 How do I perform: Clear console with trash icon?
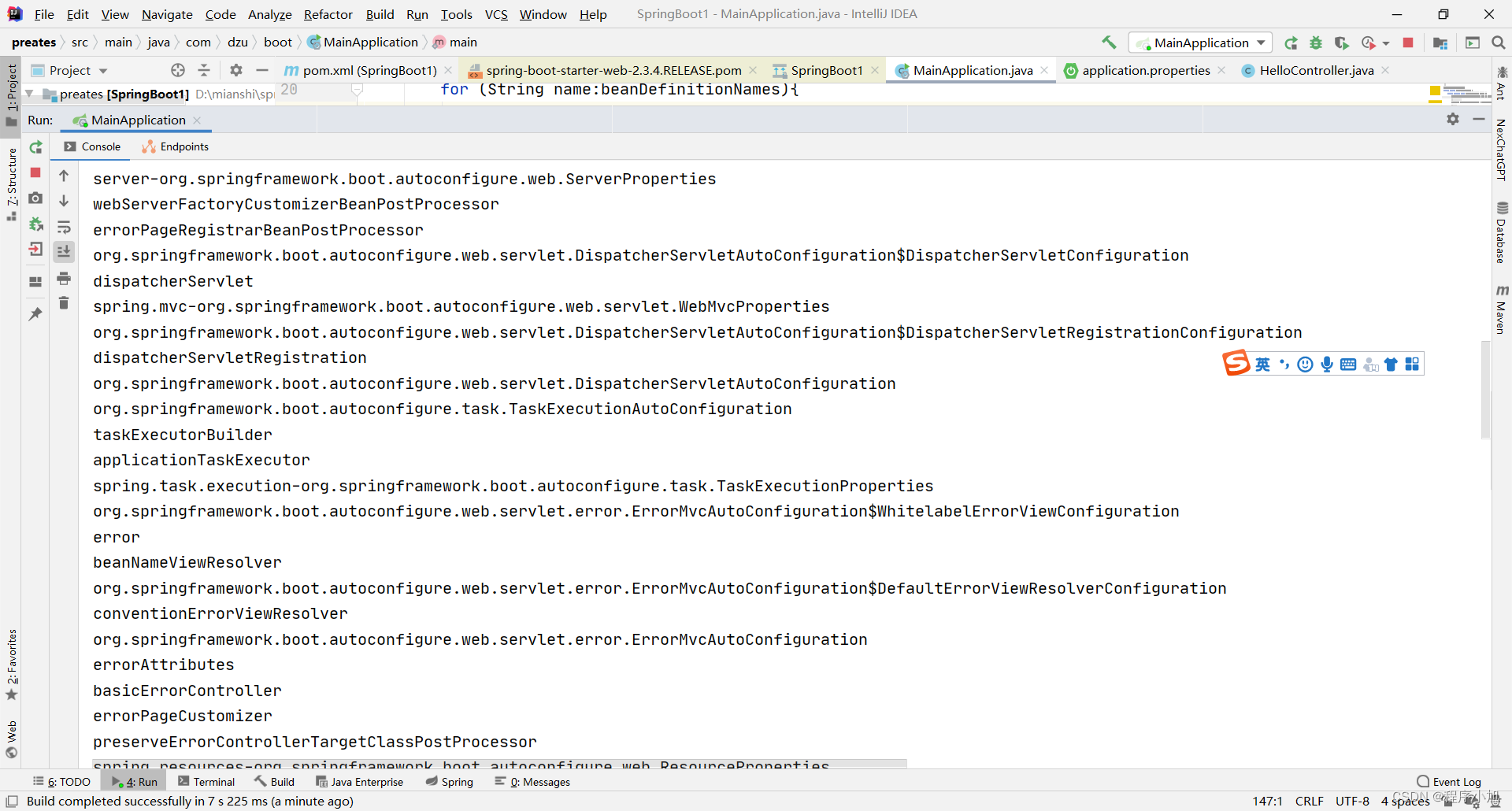click(64, 303)
